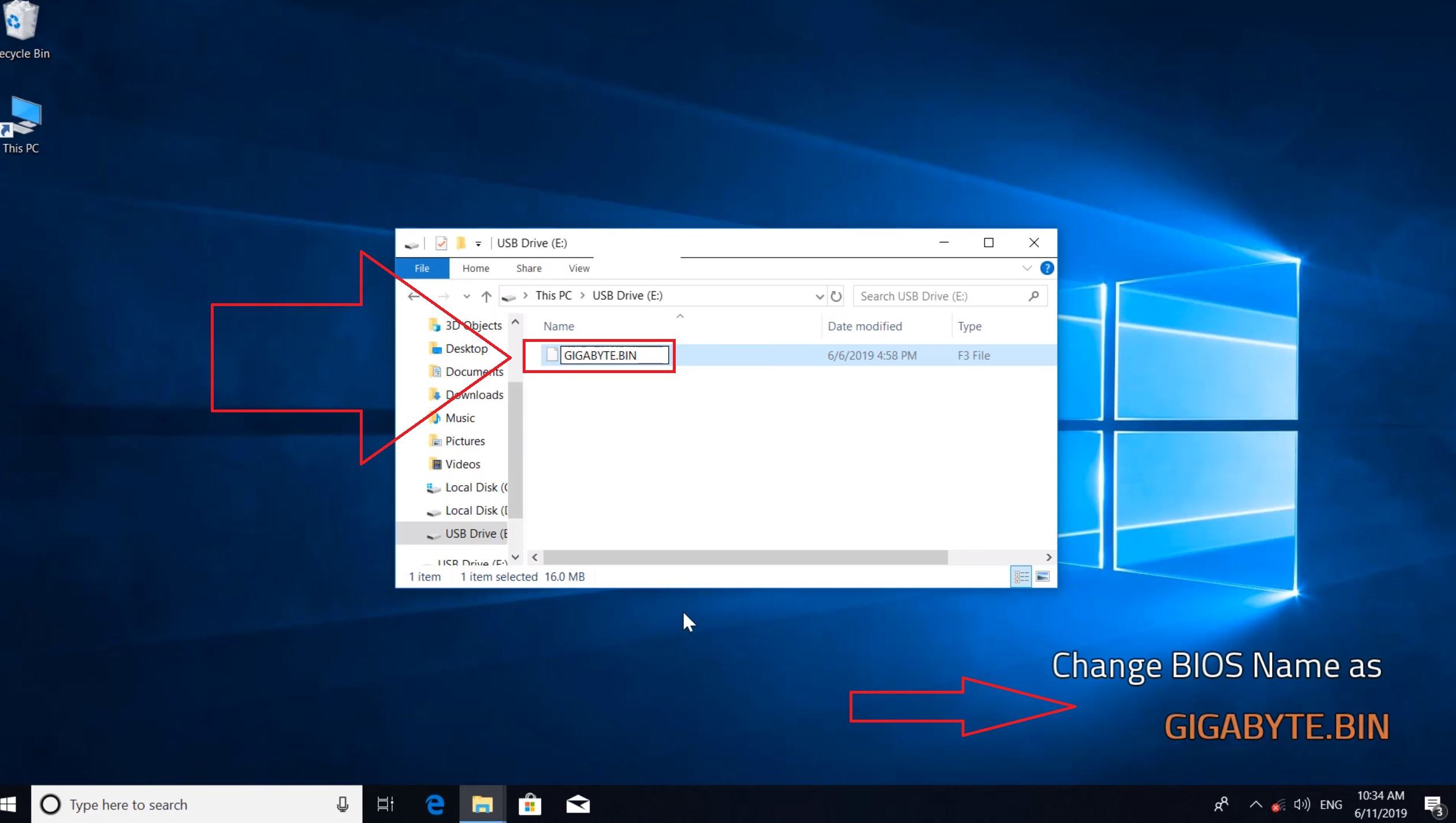Open the Customize Quick Access Toolbar dropdown
1456x823 pixels.
(x=478, y=244)
